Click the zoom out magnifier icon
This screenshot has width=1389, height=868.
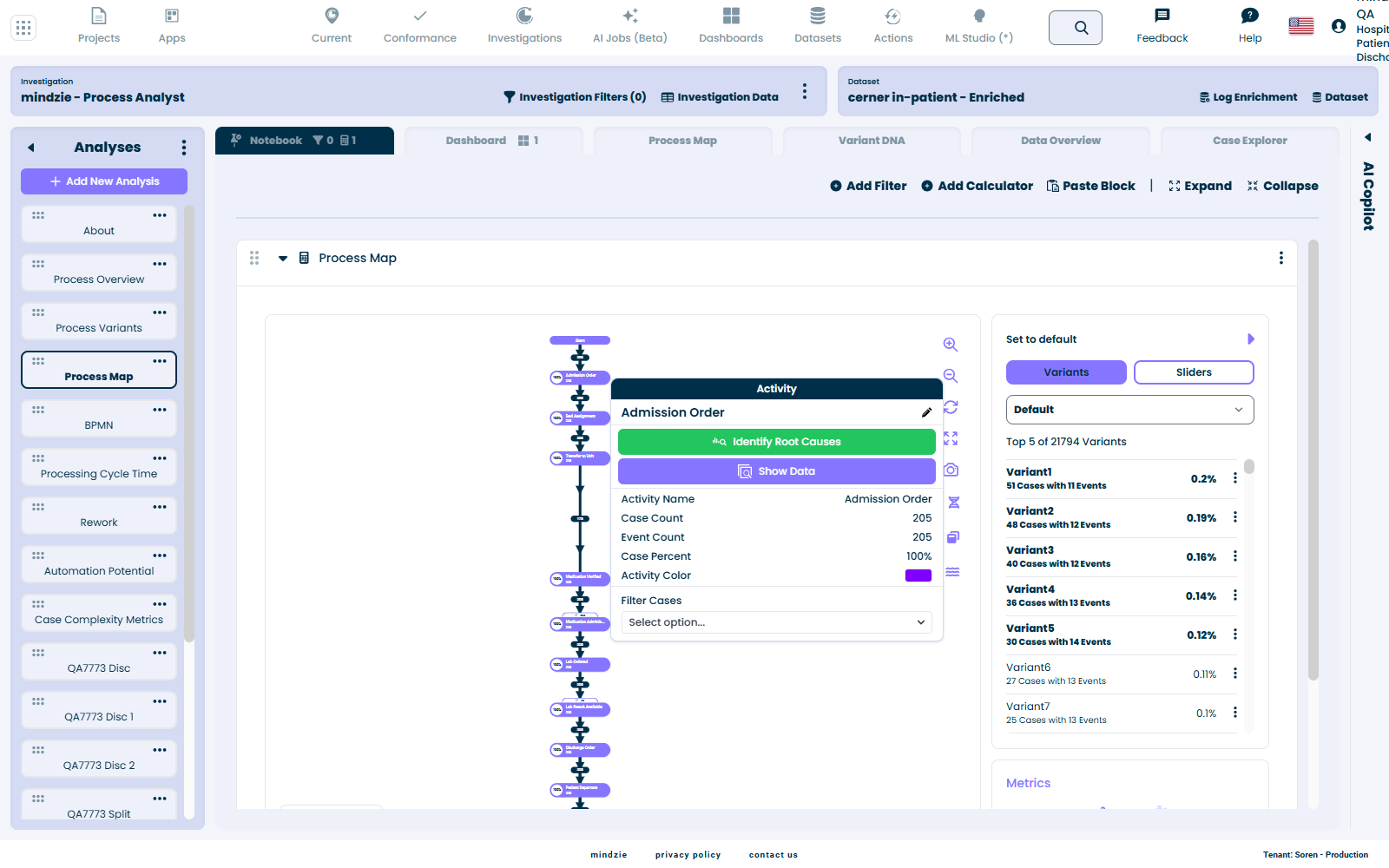point(951,376)
